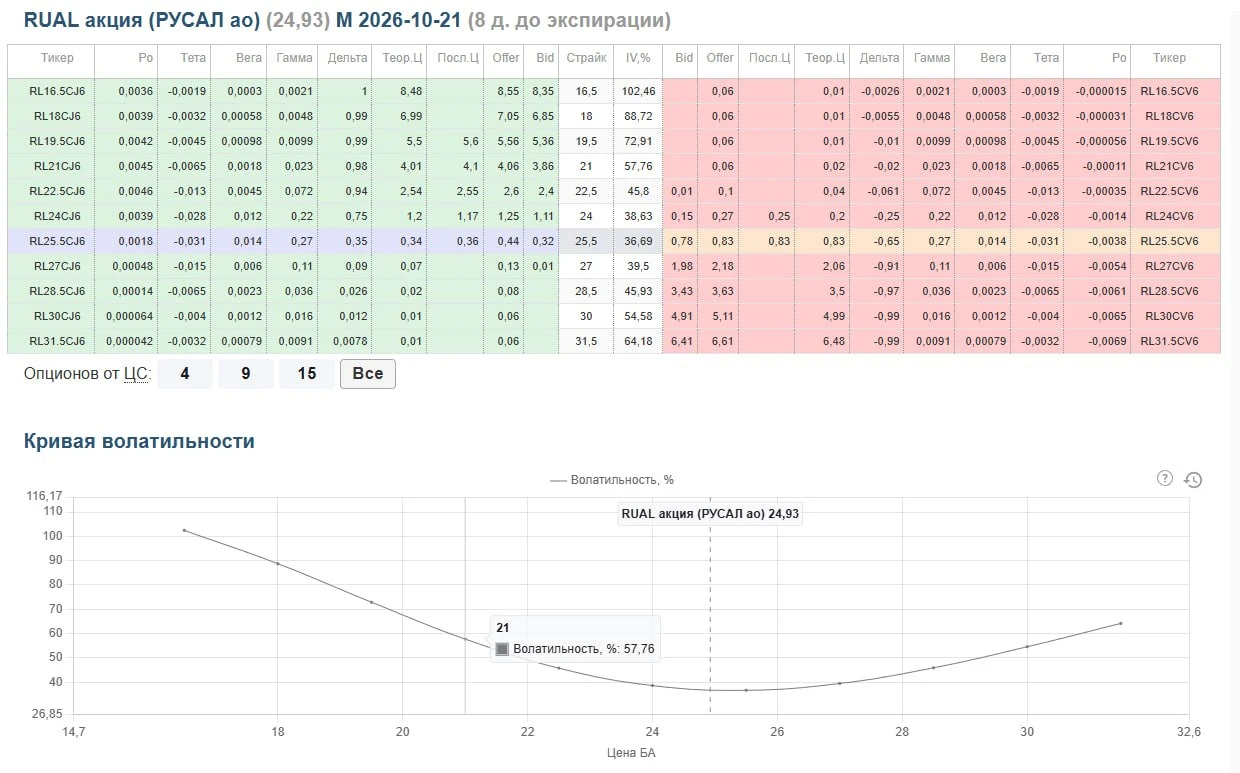Click put bid price 6,41

point(683,341)
